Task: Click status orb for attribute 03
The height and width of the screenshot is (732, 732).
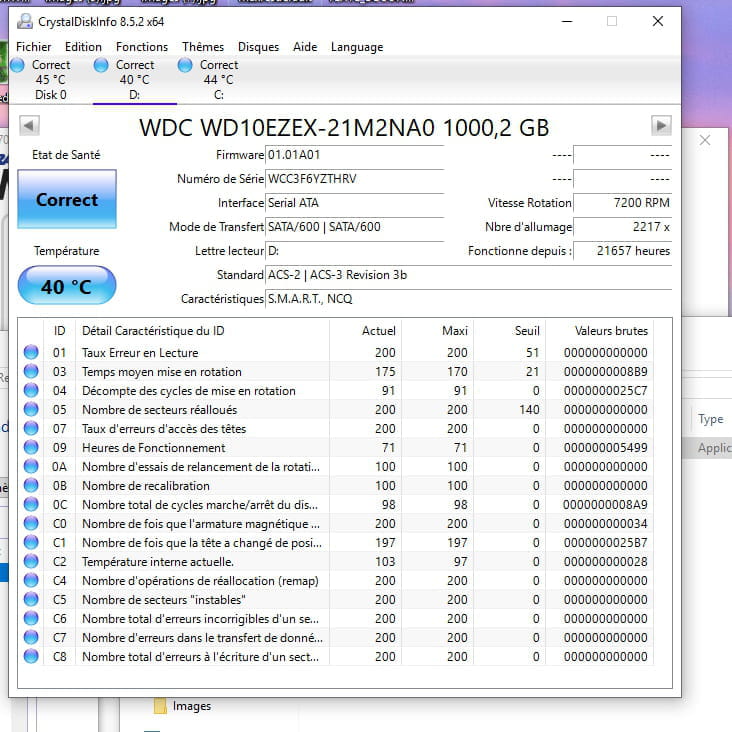Action: pyautogui.click(x=31, y=371)
